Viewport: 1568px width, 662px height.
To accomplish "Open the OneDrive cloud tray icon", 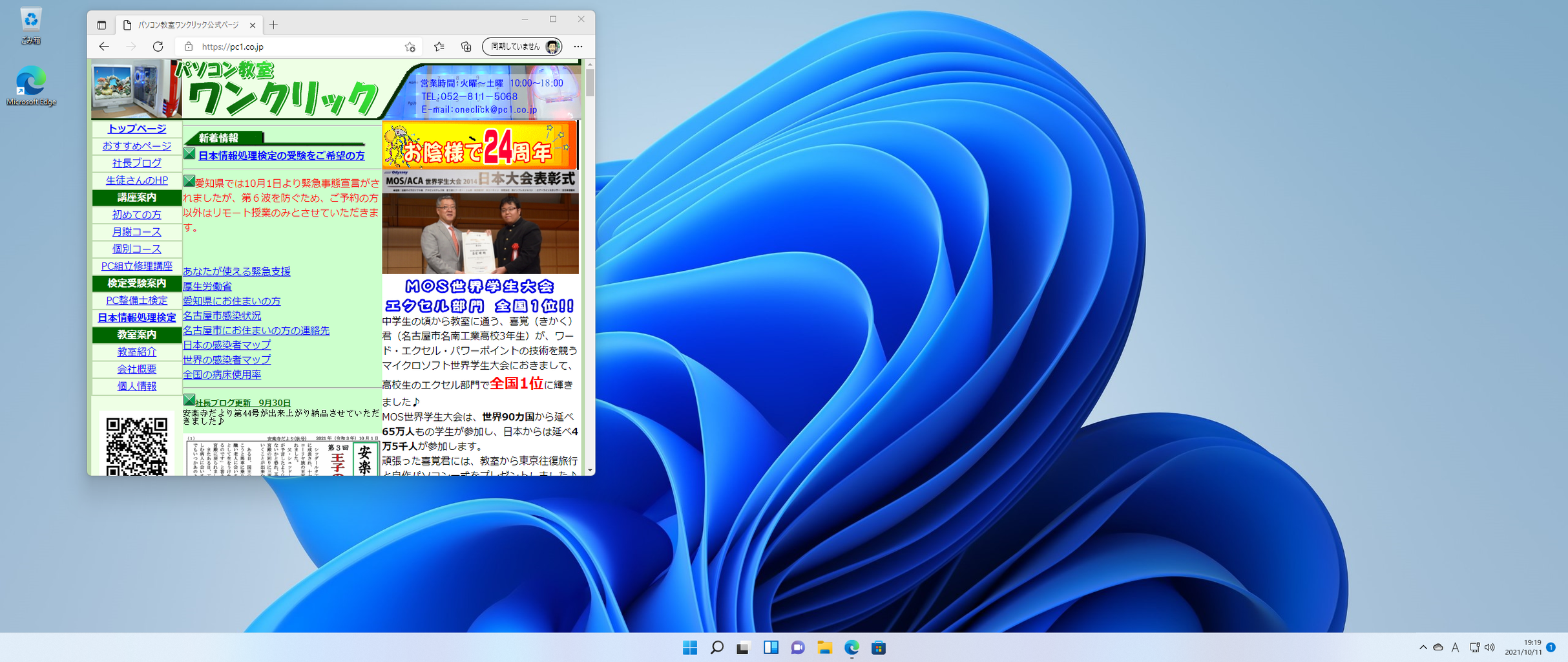I will (1438, 647).
